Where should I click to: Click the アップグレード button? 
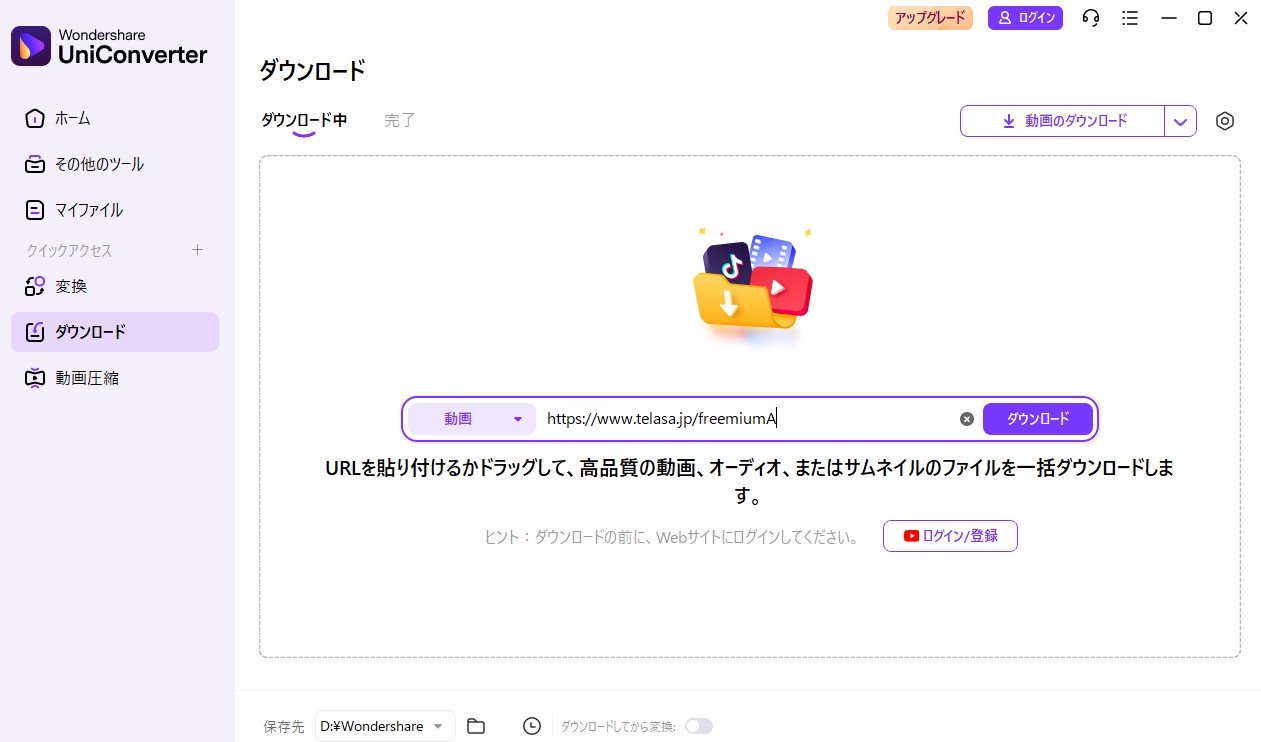[930, 18]
